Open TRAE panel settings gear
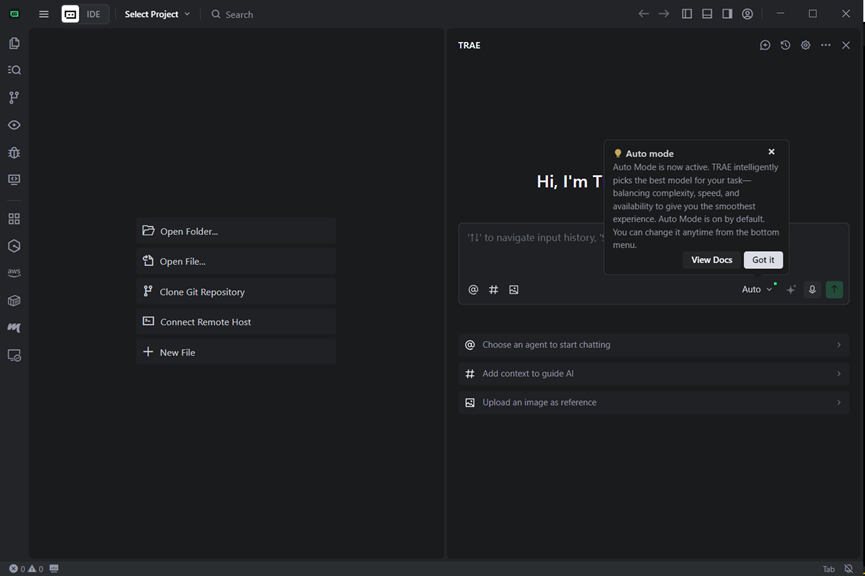Screen dimensions: 865x576 [805, 45]
